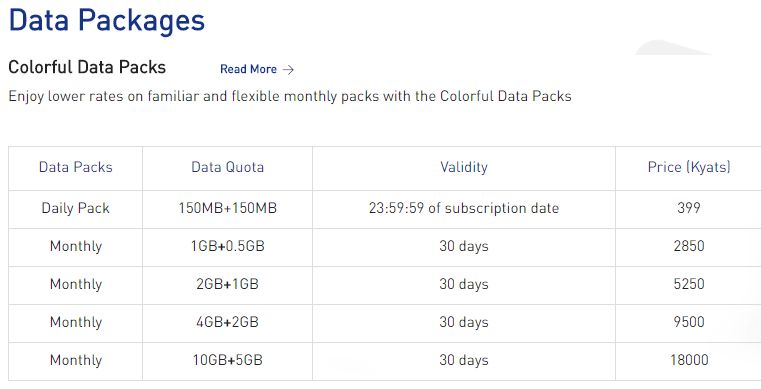Image resolution: width=761 pixels, height=389 pixels.
Task: Click the Data Packs column header
Action: (76, 167)
